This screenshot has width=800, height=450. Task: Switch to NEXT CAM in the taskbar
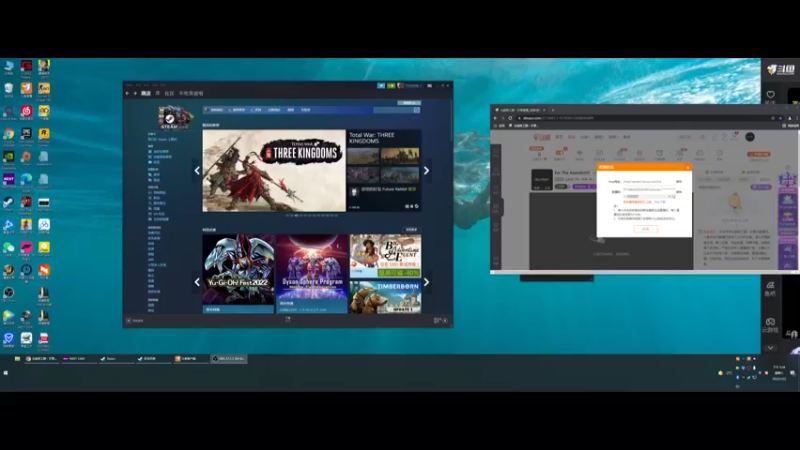79,359
